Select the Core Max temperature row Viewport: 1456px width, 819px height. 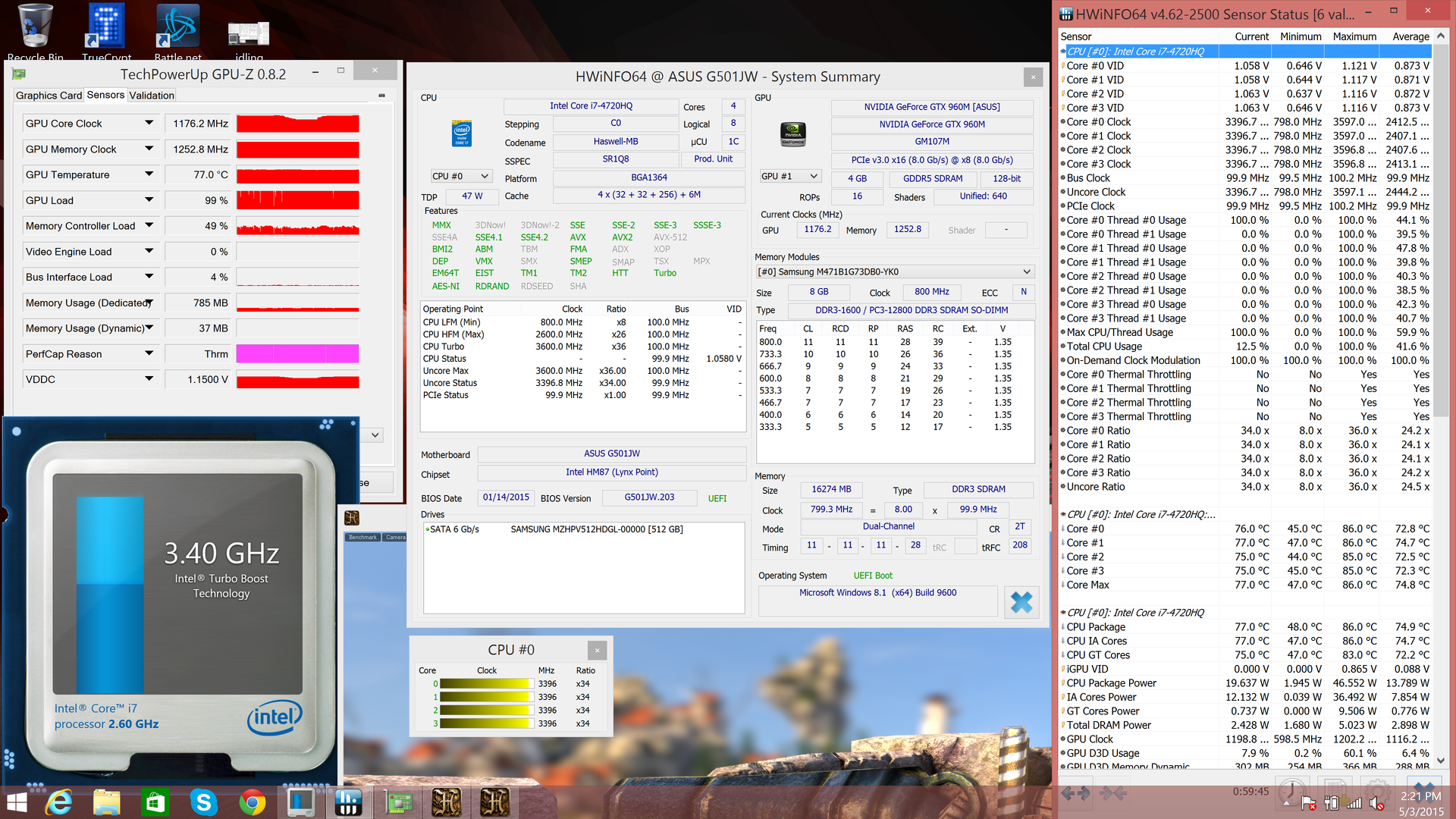point(1245,585)
